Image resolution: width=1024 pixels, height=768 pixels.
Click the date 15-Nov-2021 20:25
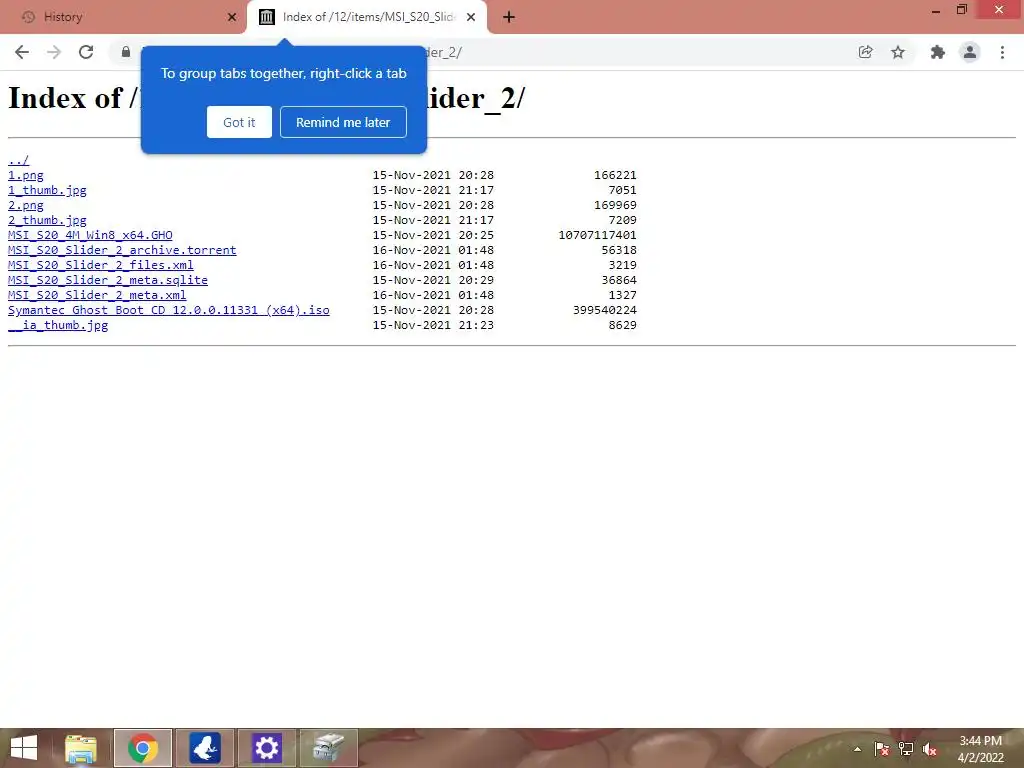[433, 235]
